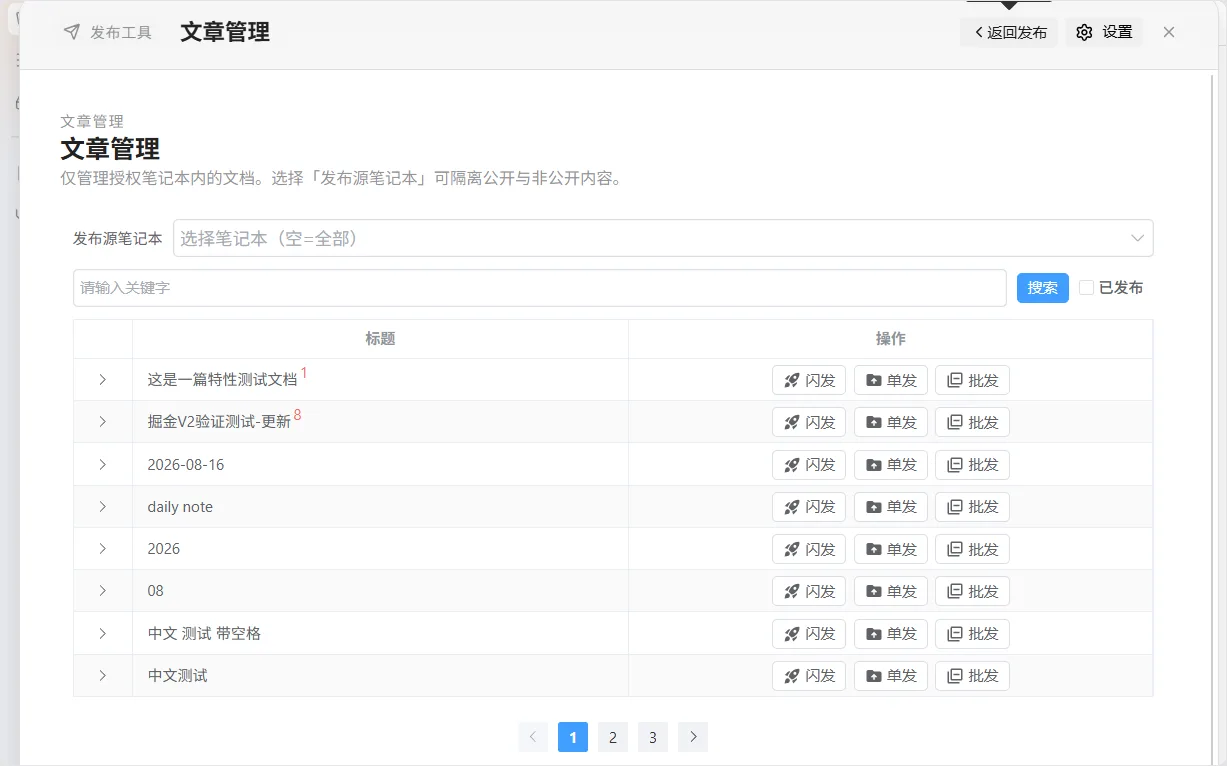The width and height of the screenshot is (1227, 766).
Task: Click the 发布工具 paper plane icon
Action: pos(71,32)
